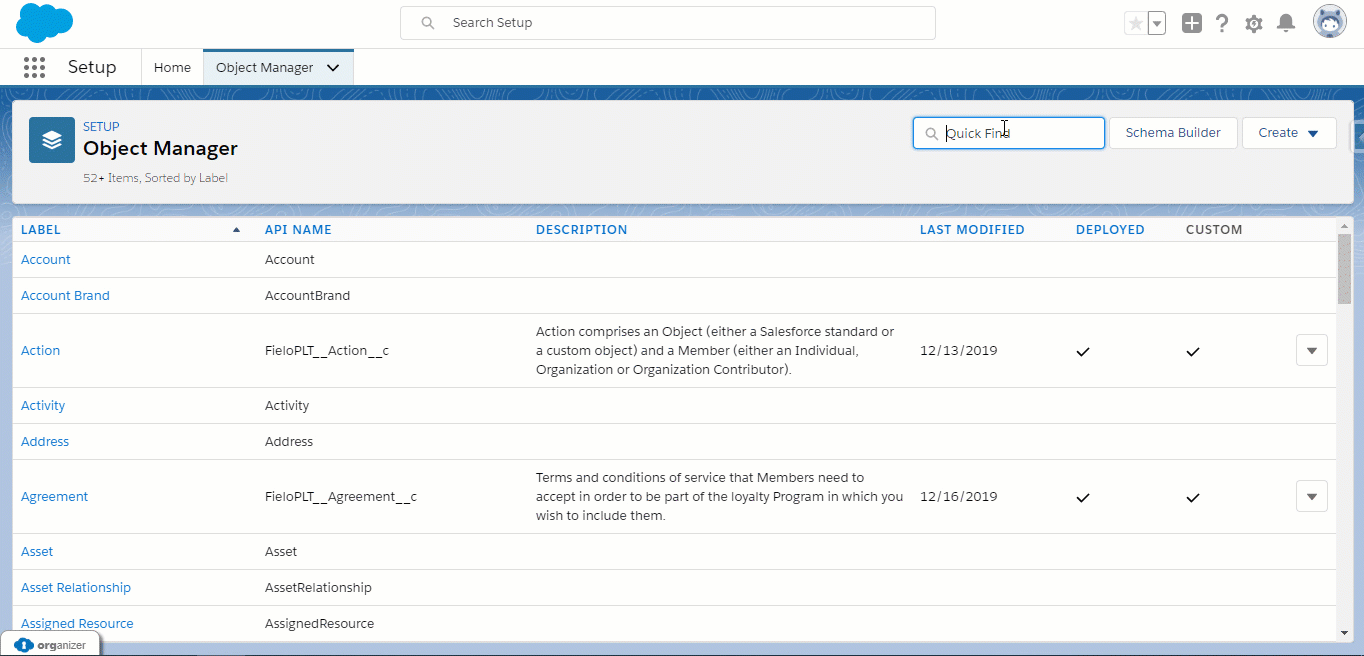Toggle the LABEL column sort arrow
The height and width of the screenshot is (656, 1364).
pos(236,230)
